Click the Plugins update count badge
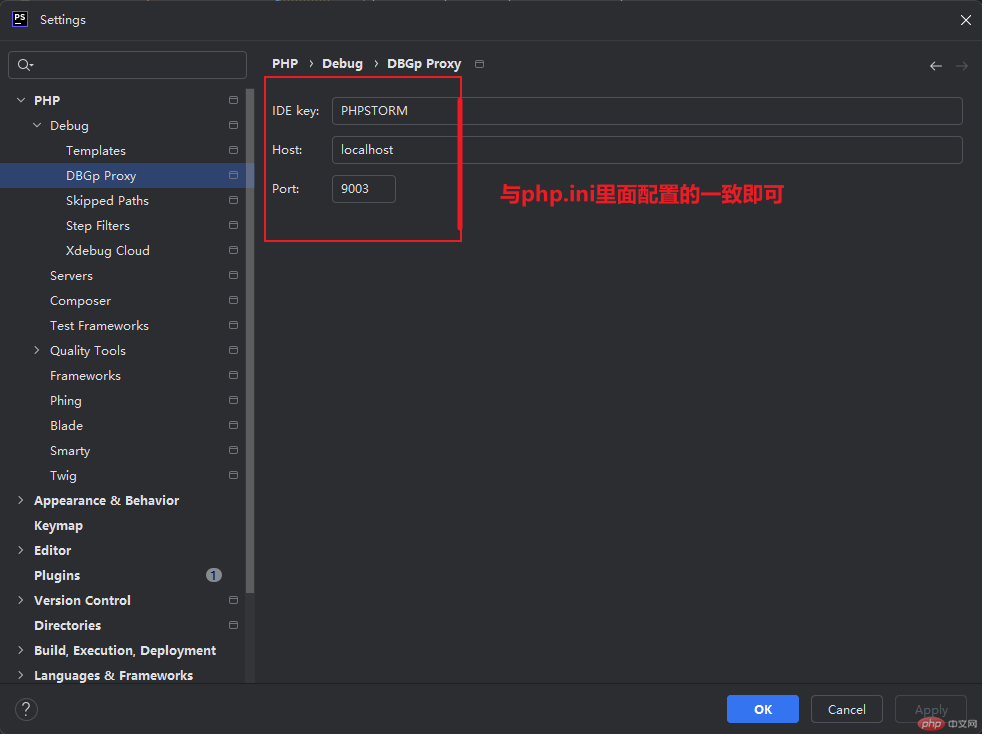982x734 pixels. (214, 575)
